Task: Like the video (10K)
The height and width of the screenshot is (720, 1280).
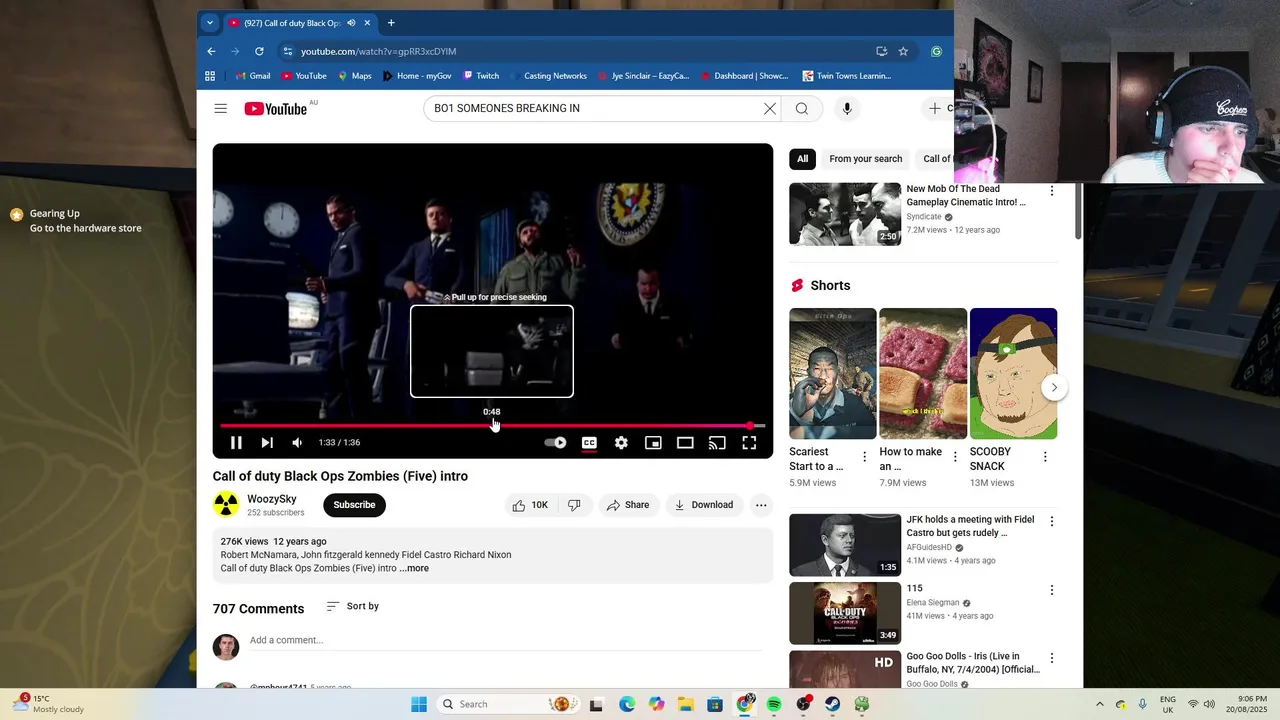Action: pos(530,505)
